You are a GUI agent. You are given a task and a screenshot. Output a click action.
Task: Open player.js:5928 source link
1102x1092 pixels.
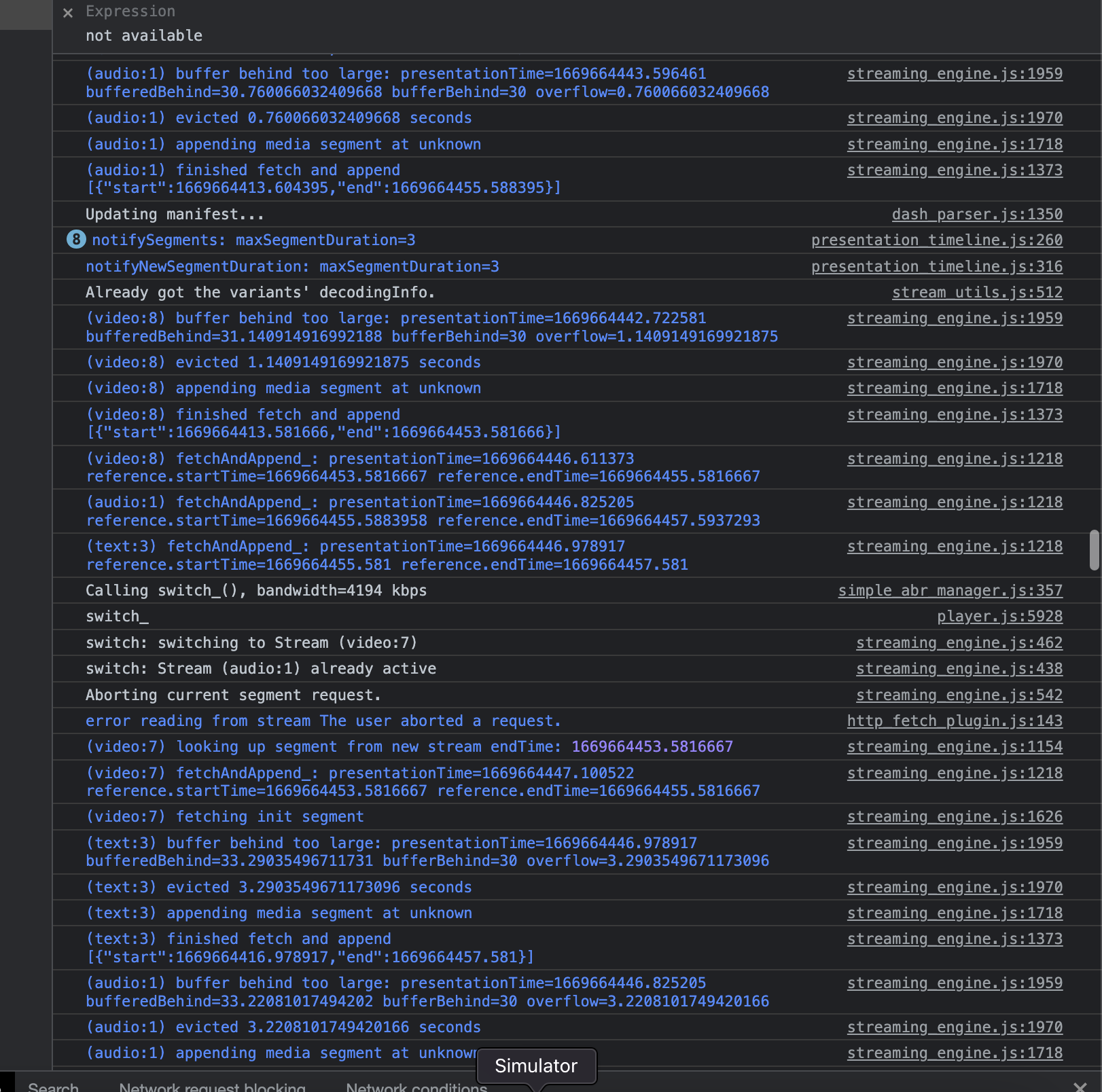pyautogui.click(x=999, y=616)
